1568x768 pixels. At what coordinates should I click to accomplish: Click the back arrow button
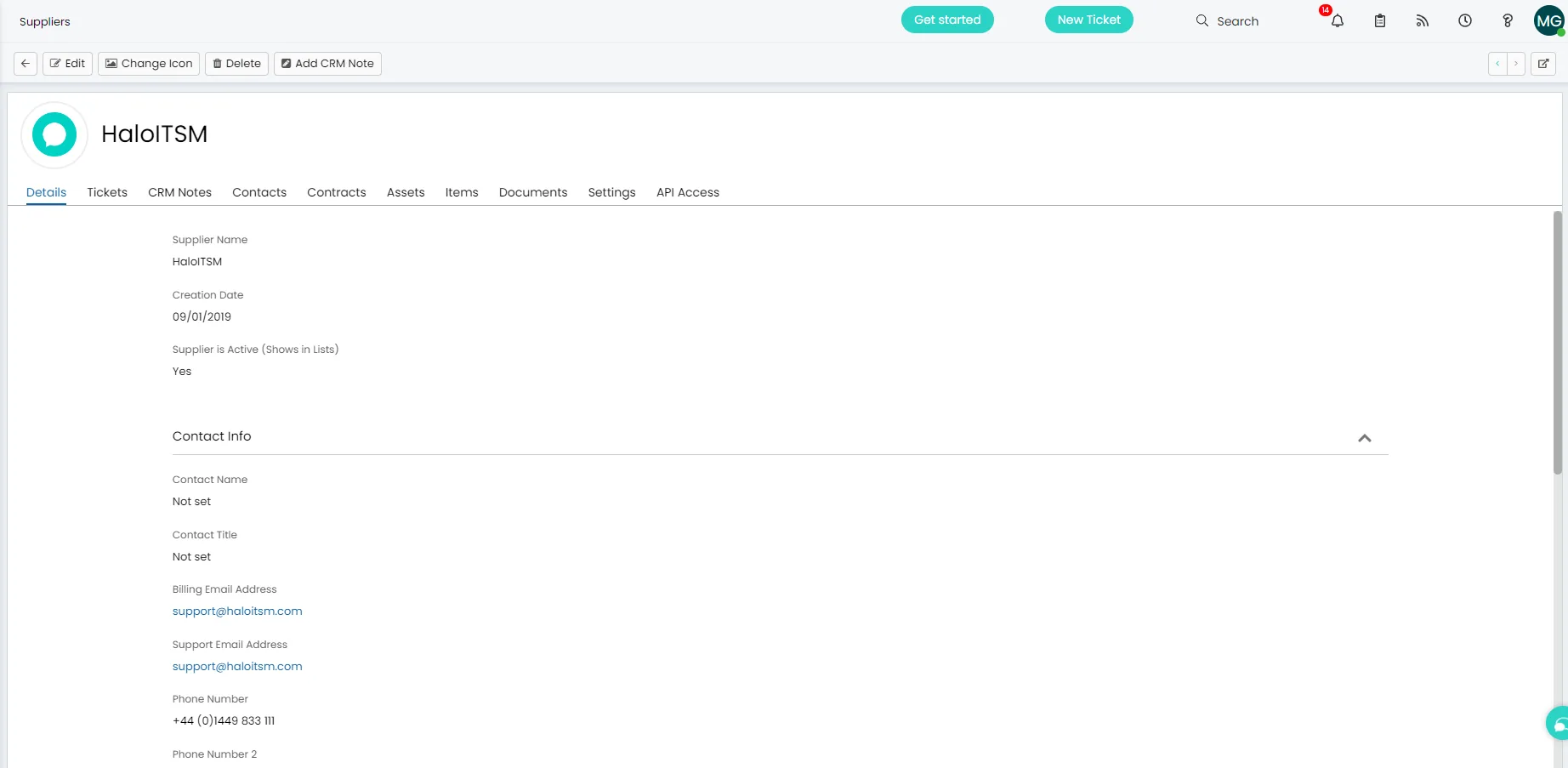[x=26, y=64]
